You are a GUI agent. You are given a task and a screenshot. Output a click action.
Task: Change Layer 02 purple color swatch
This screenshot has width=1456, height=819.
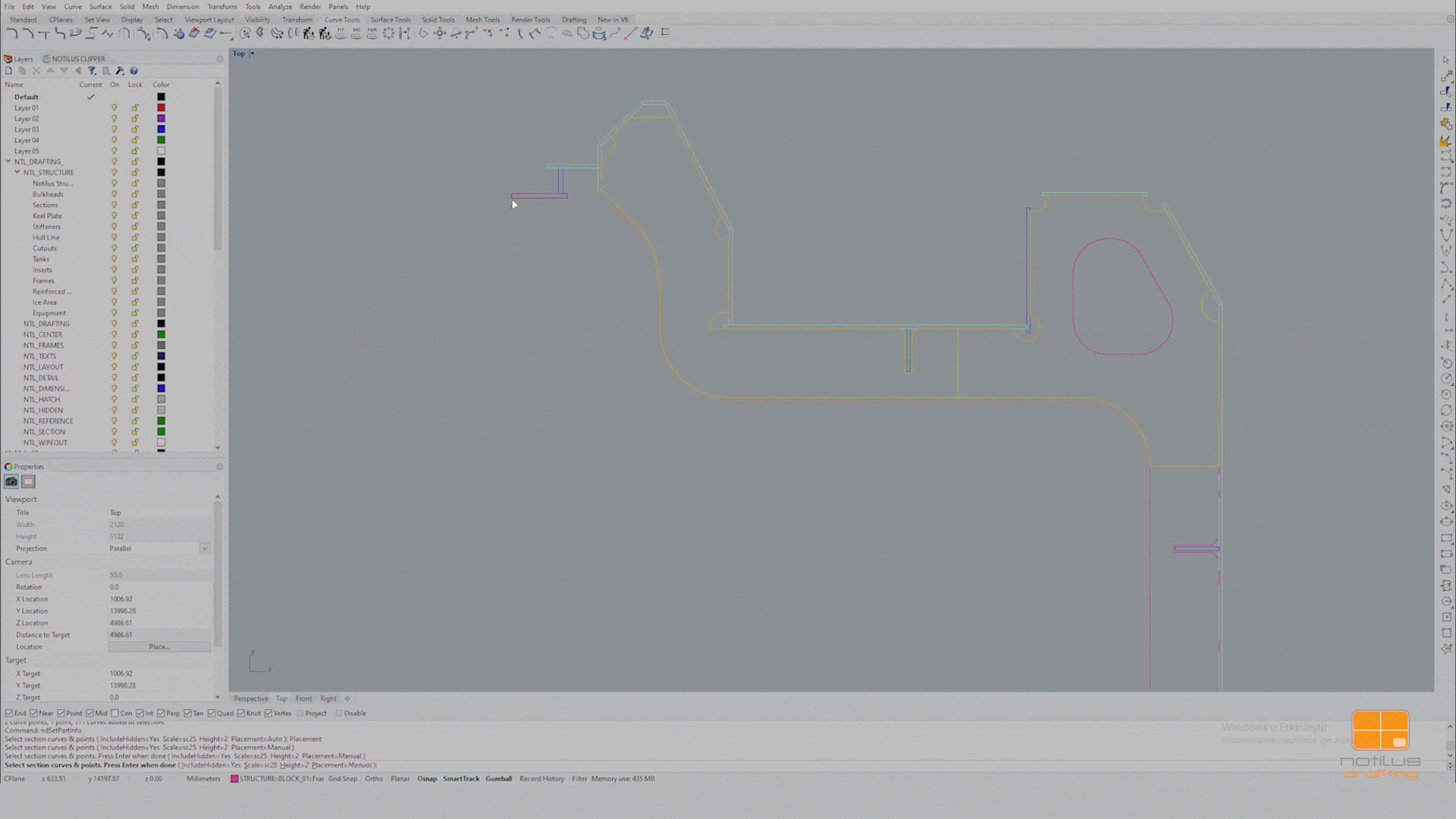[161, 118]
